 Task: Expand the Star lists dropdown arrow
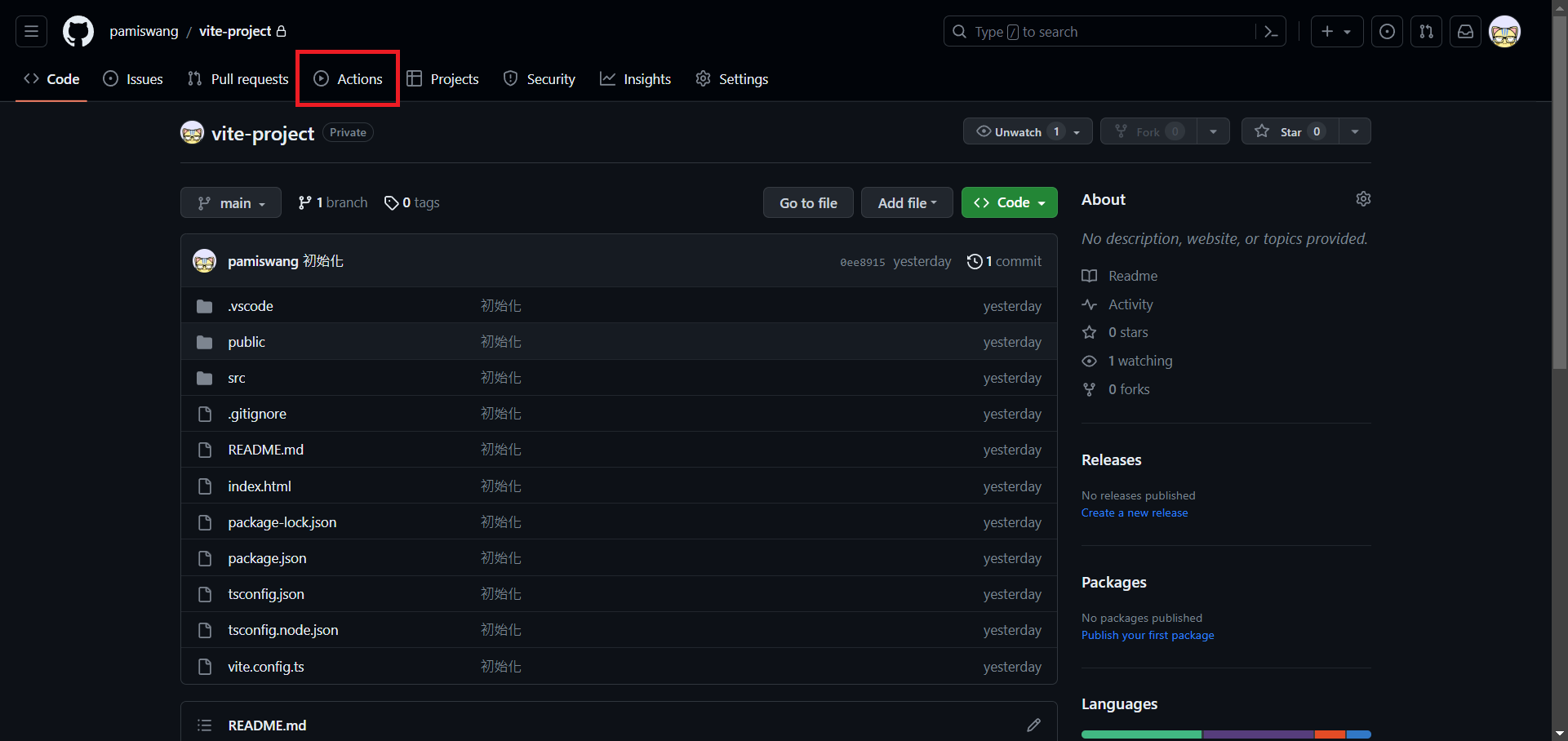click(1355, 131)
